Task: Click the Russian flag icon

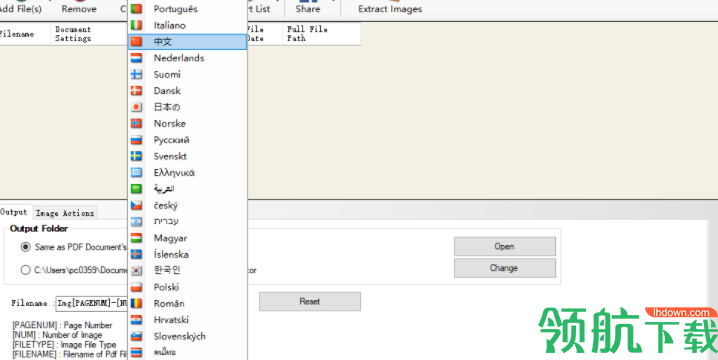Action: [136, 140]
